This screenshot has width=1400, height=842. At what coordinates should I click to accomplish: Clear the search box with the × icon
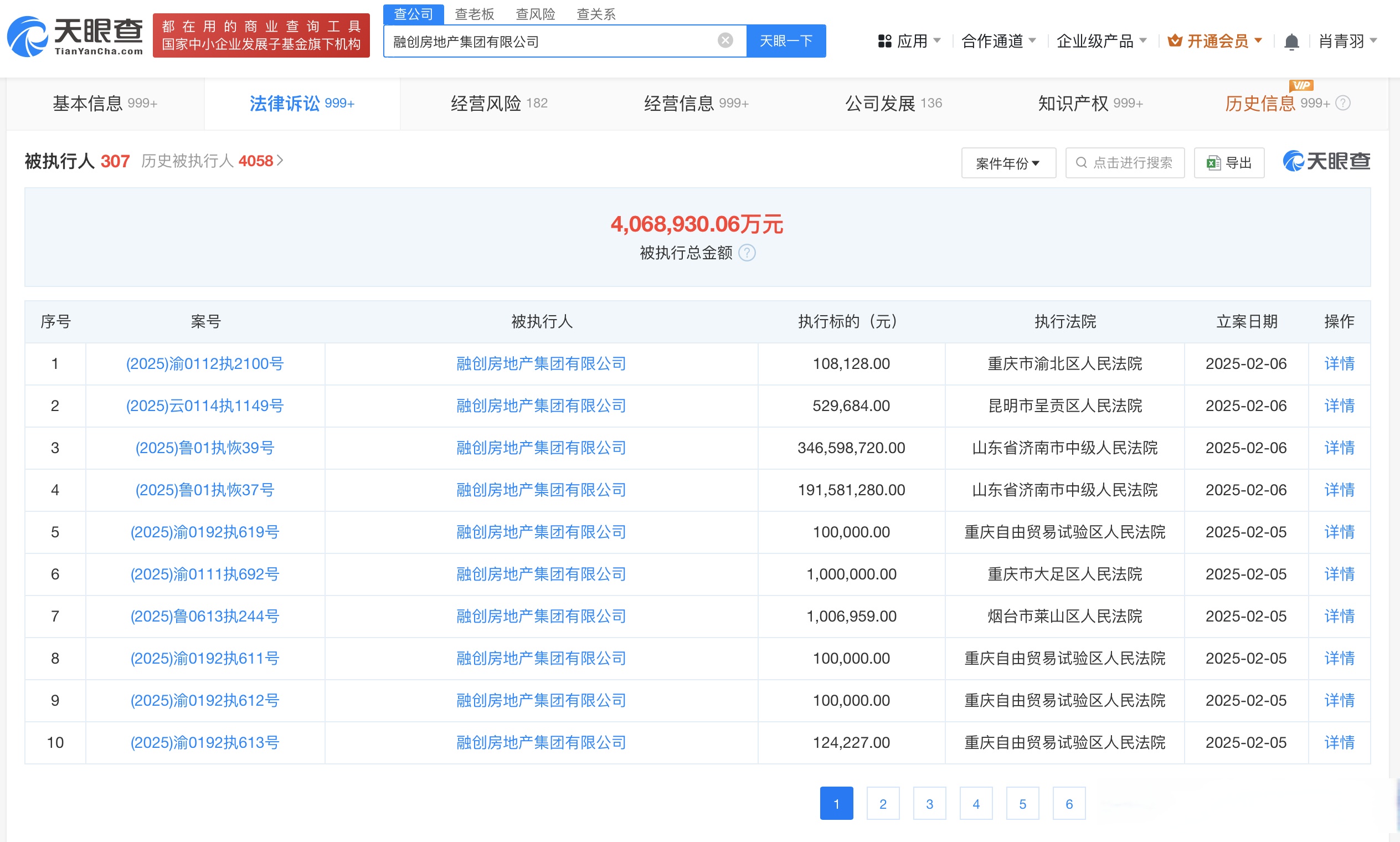point(724,39)
